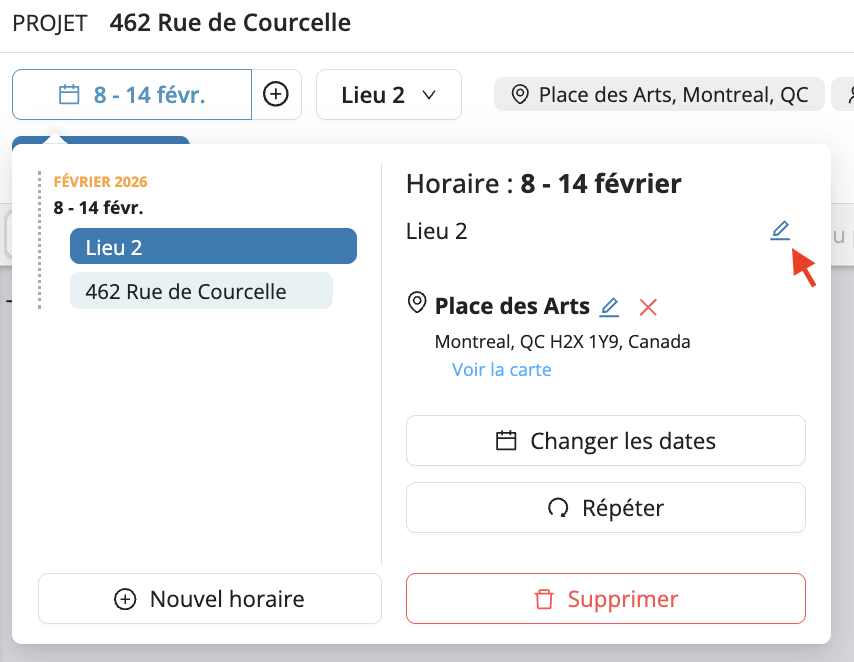Open the 8 - 14 févr. date selector
The image size is (854, 662).
click(132, 95)
